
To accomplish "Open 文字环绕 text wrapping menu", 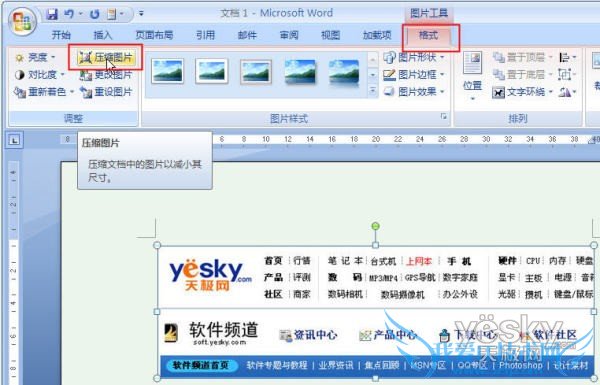I will pyautogui.click(x=522, y=92).
